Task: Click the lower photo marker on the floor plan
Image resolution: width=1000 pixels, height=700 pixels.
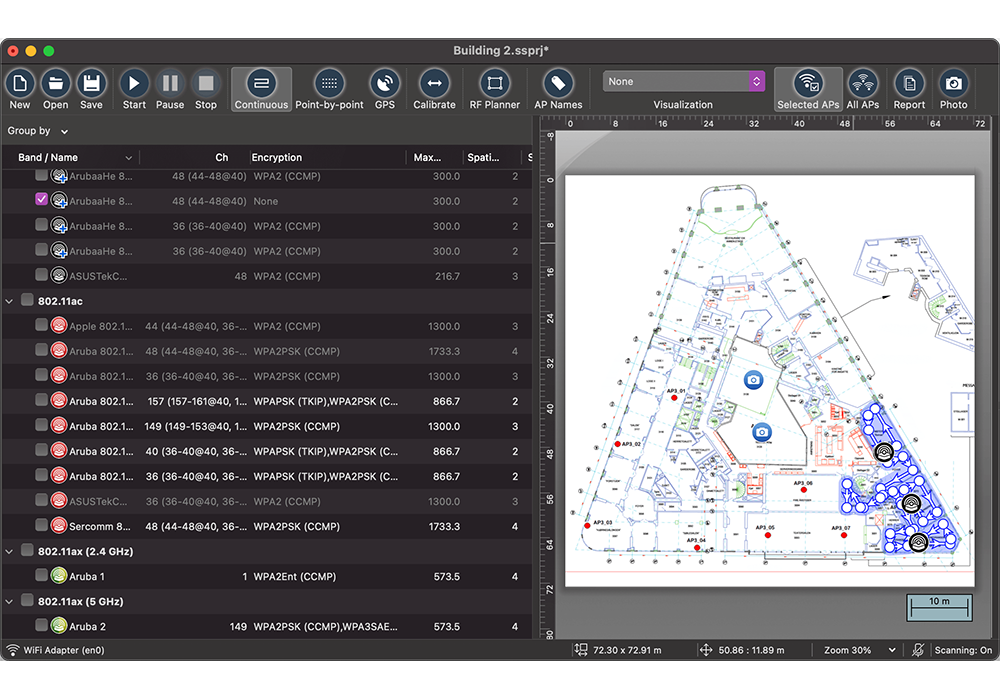Action: pyautogui.click(x=761, y=432)
